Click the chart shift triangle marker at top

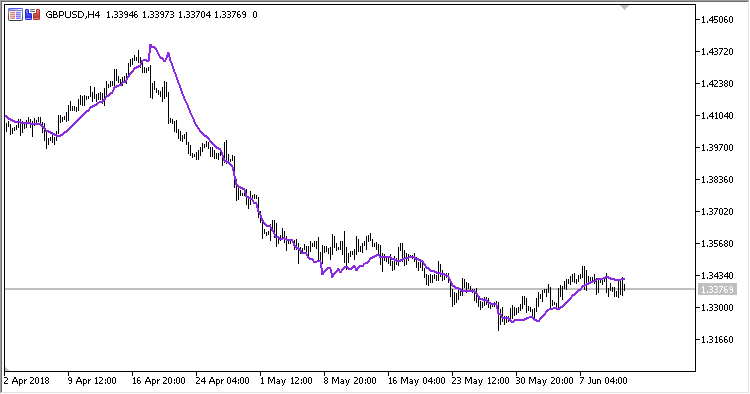[624, 7]
